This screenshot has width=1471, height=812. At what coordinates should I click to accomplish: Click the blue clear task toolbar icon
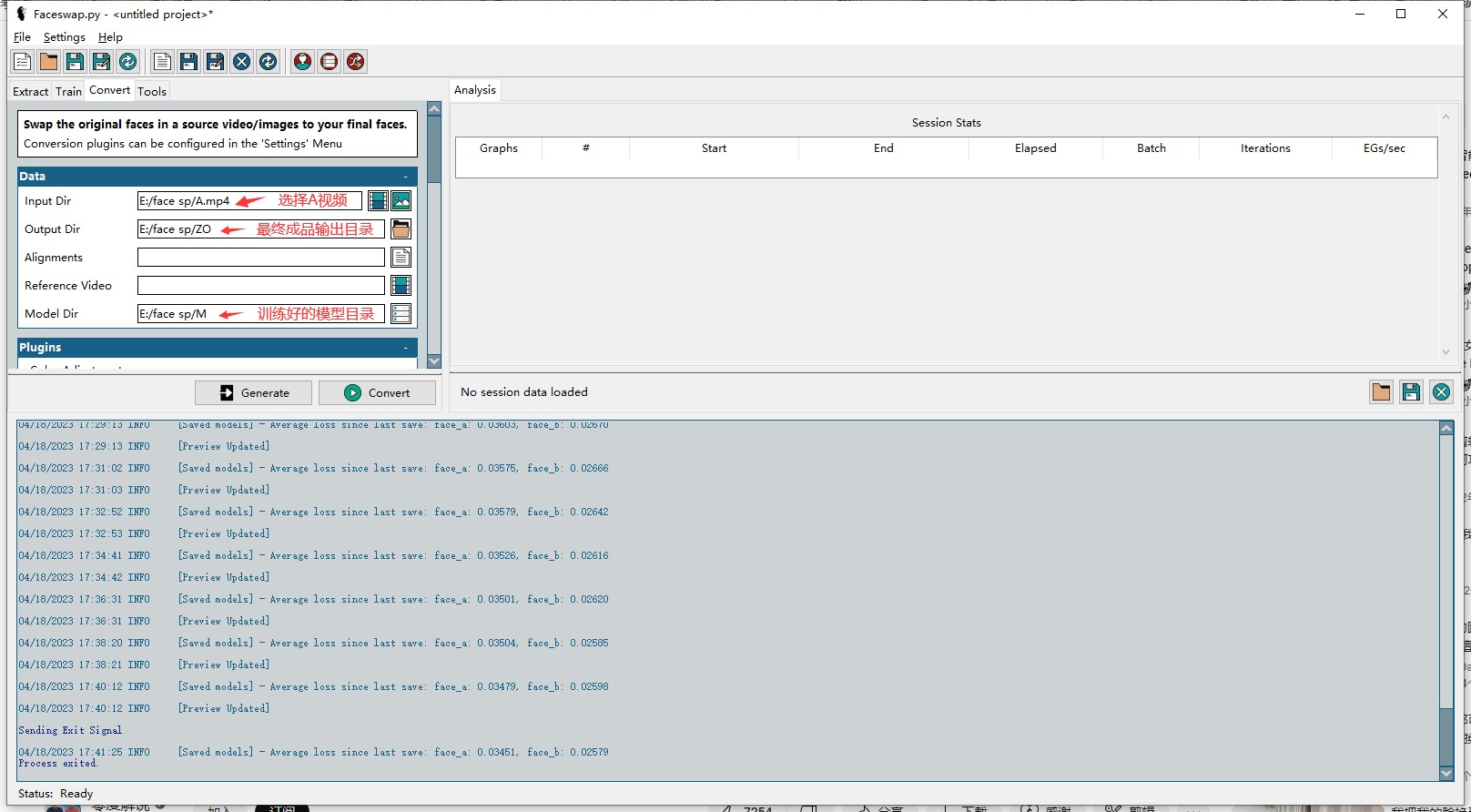click(241, 61)
